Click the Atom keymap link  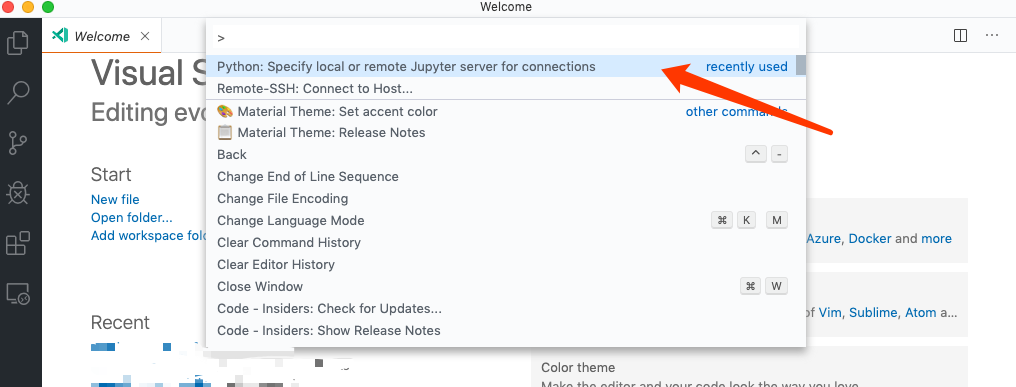[x=920, y=312]
